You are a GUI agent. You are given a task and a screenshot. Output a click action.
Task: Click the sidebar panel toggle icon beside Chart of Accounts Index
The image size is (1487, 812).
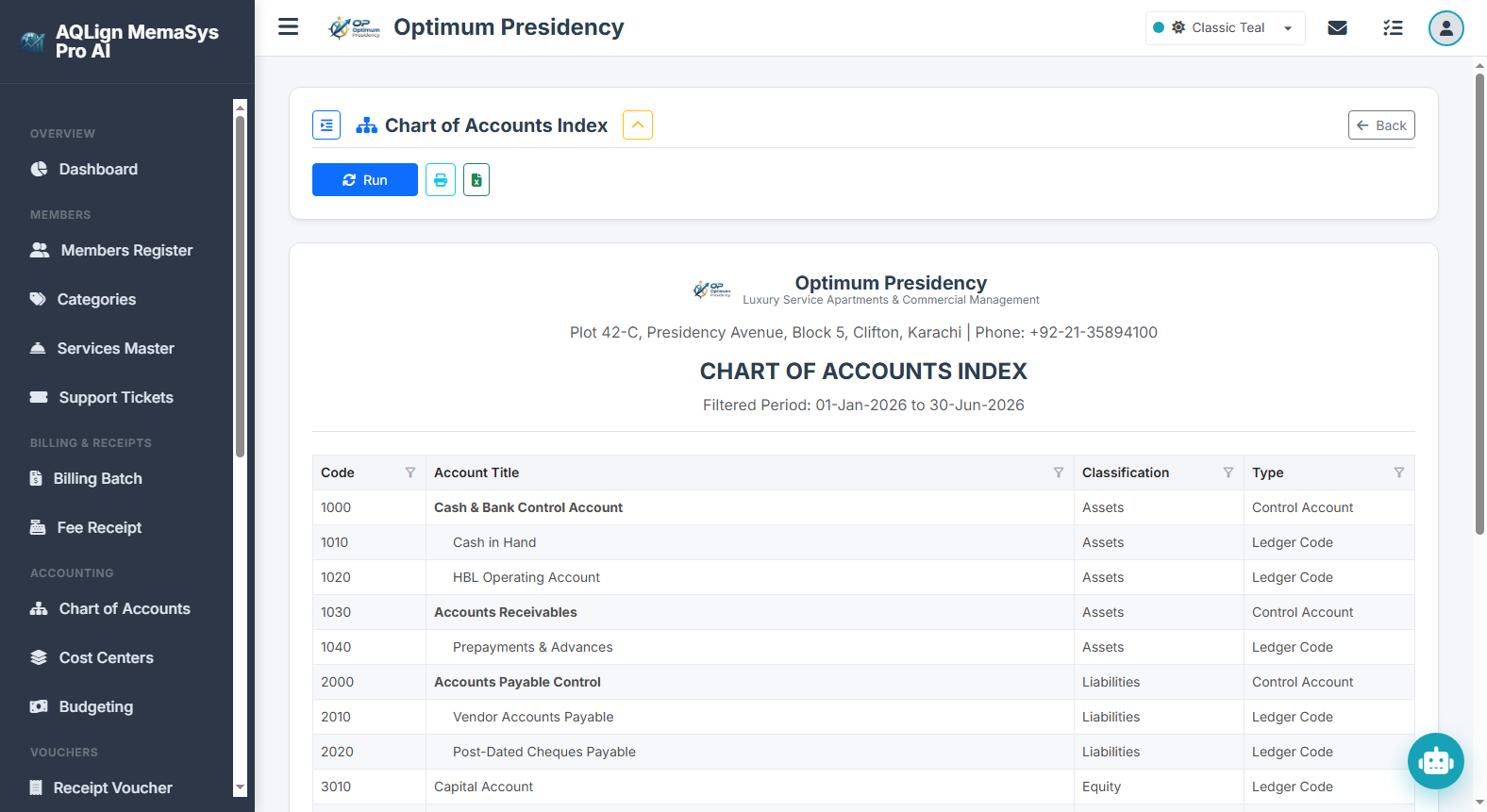pos(326,125)
